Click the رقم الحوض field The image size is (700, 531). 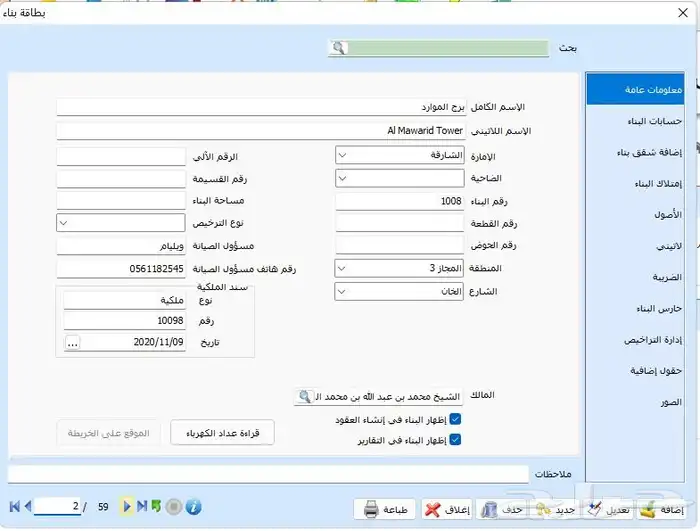tap(400, 245)
